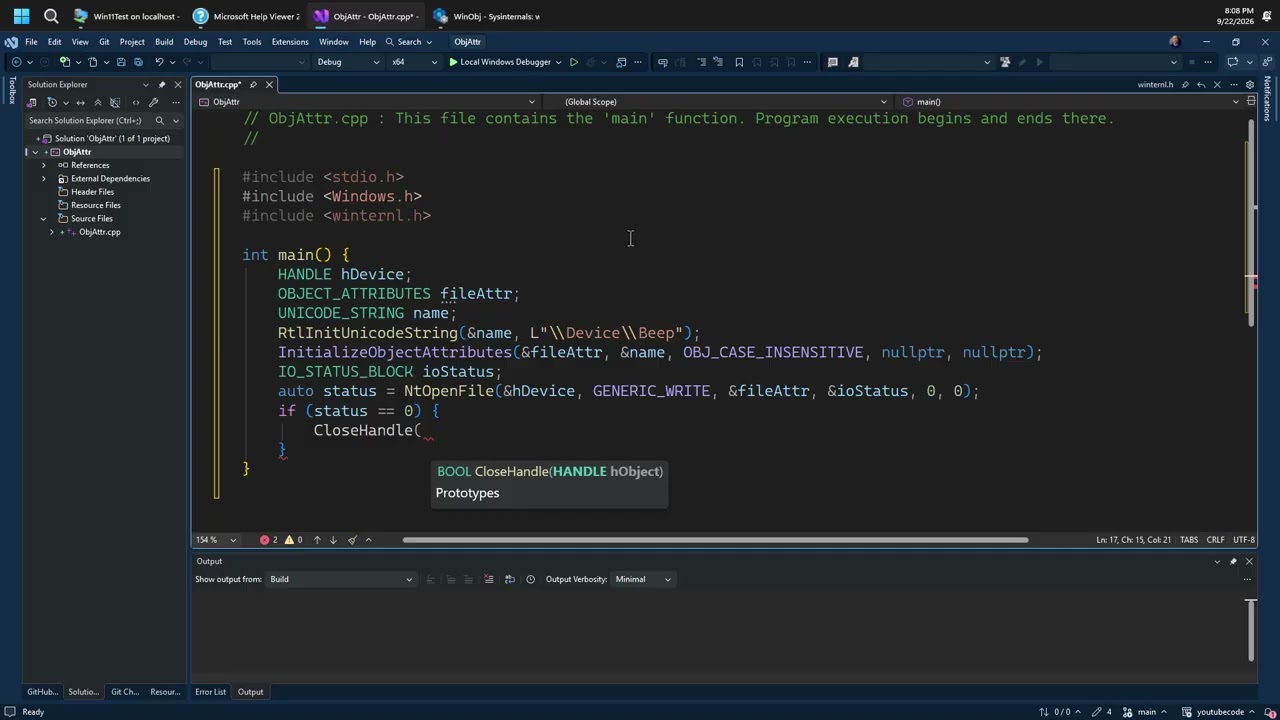Collapse the Source Files folder
The height and width of the screenshot is (720, 1280).
pyautogui.click(x=44, y=219)
